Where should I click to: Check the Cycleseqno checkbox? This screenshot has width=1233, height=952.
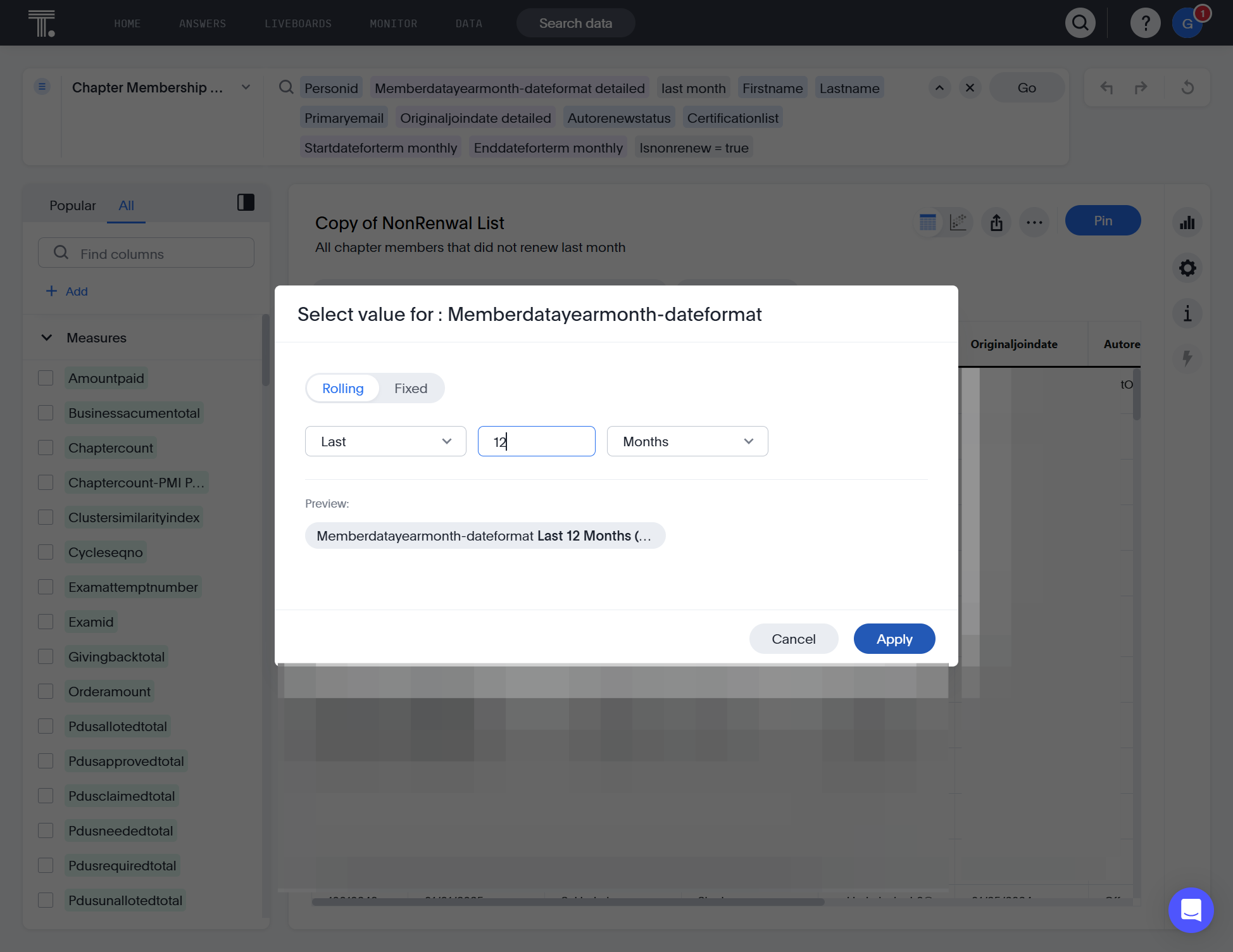pyautogui.click(x=46, y=552)
